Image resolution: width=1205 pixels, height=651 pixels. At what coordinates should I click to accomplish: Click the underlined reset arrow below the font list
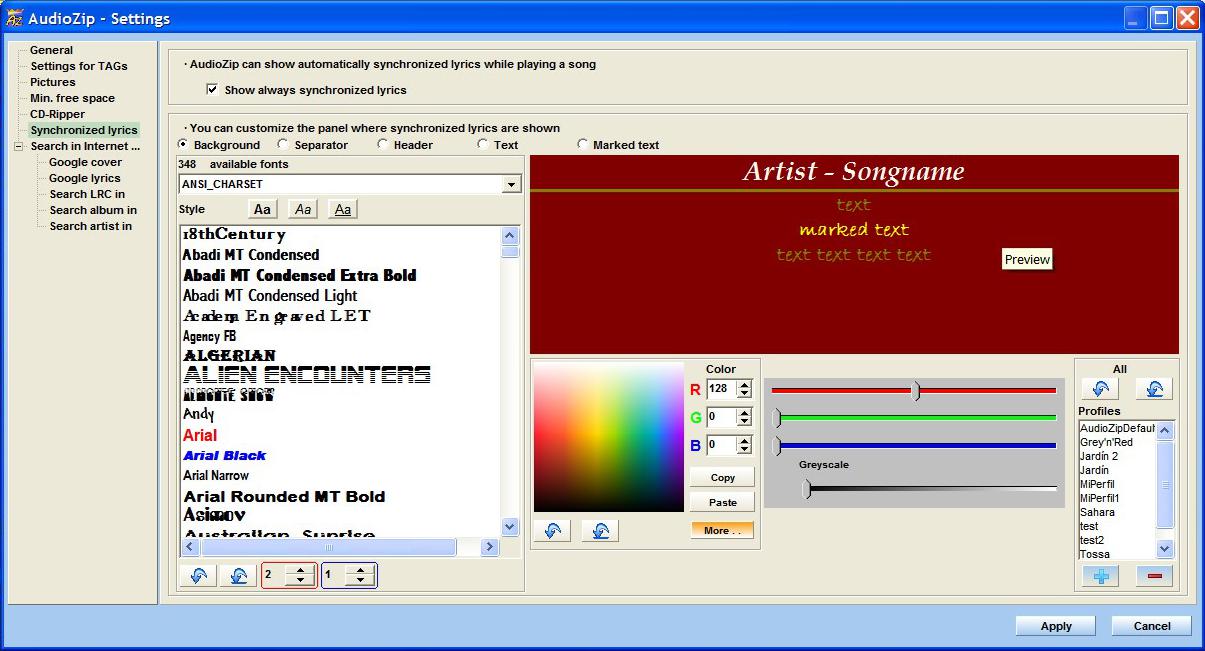click(x=238, y=576)
